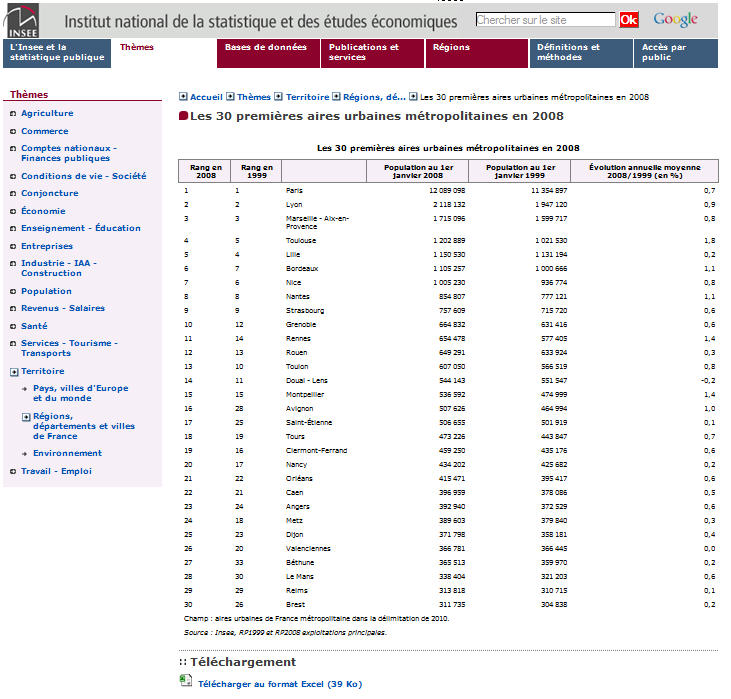
Task: Expand the Régions, départements et villes item
Action: pos(25,416)
